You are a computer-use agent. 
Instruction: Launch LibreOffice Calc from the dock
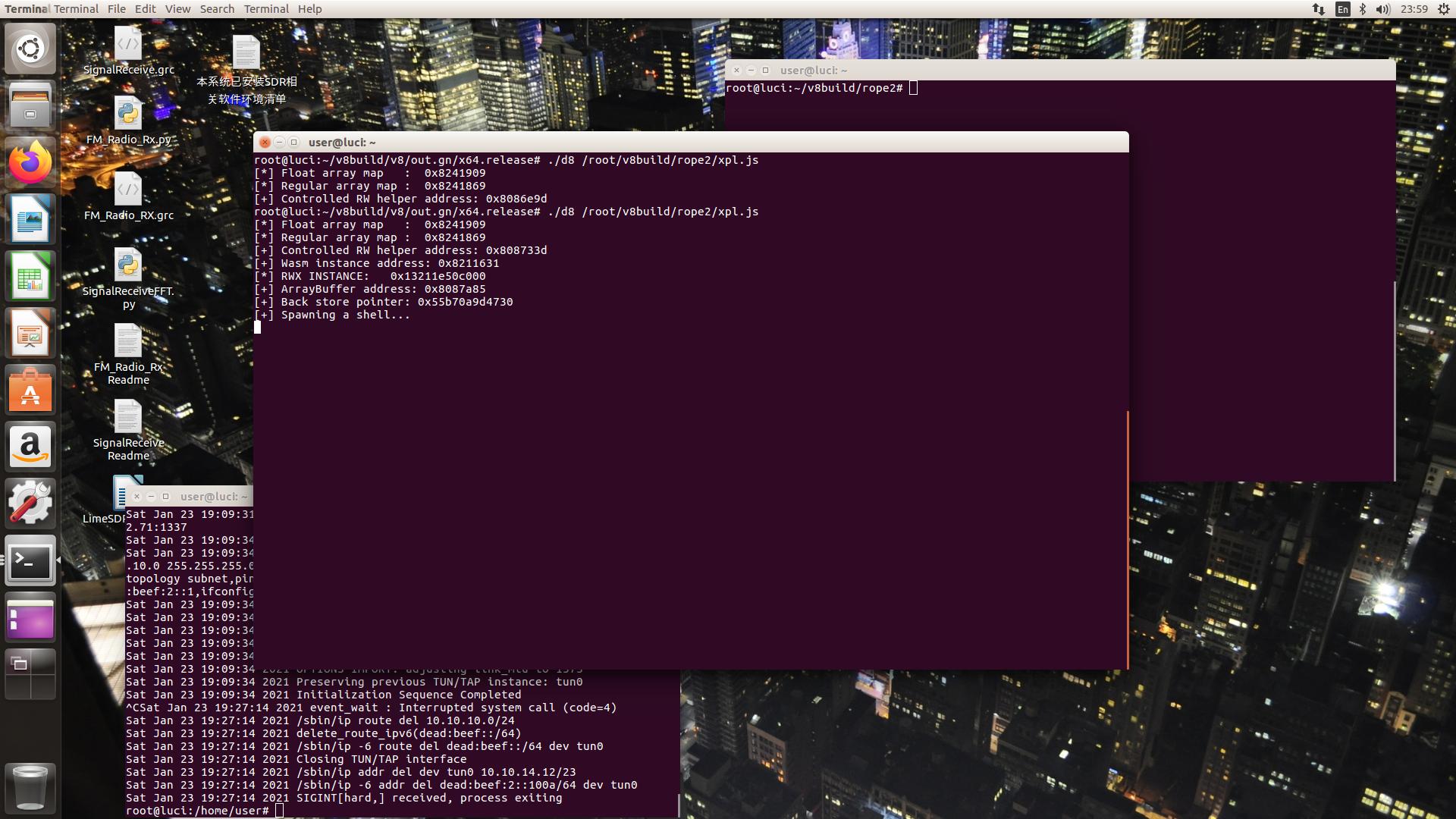coord(30,276)
